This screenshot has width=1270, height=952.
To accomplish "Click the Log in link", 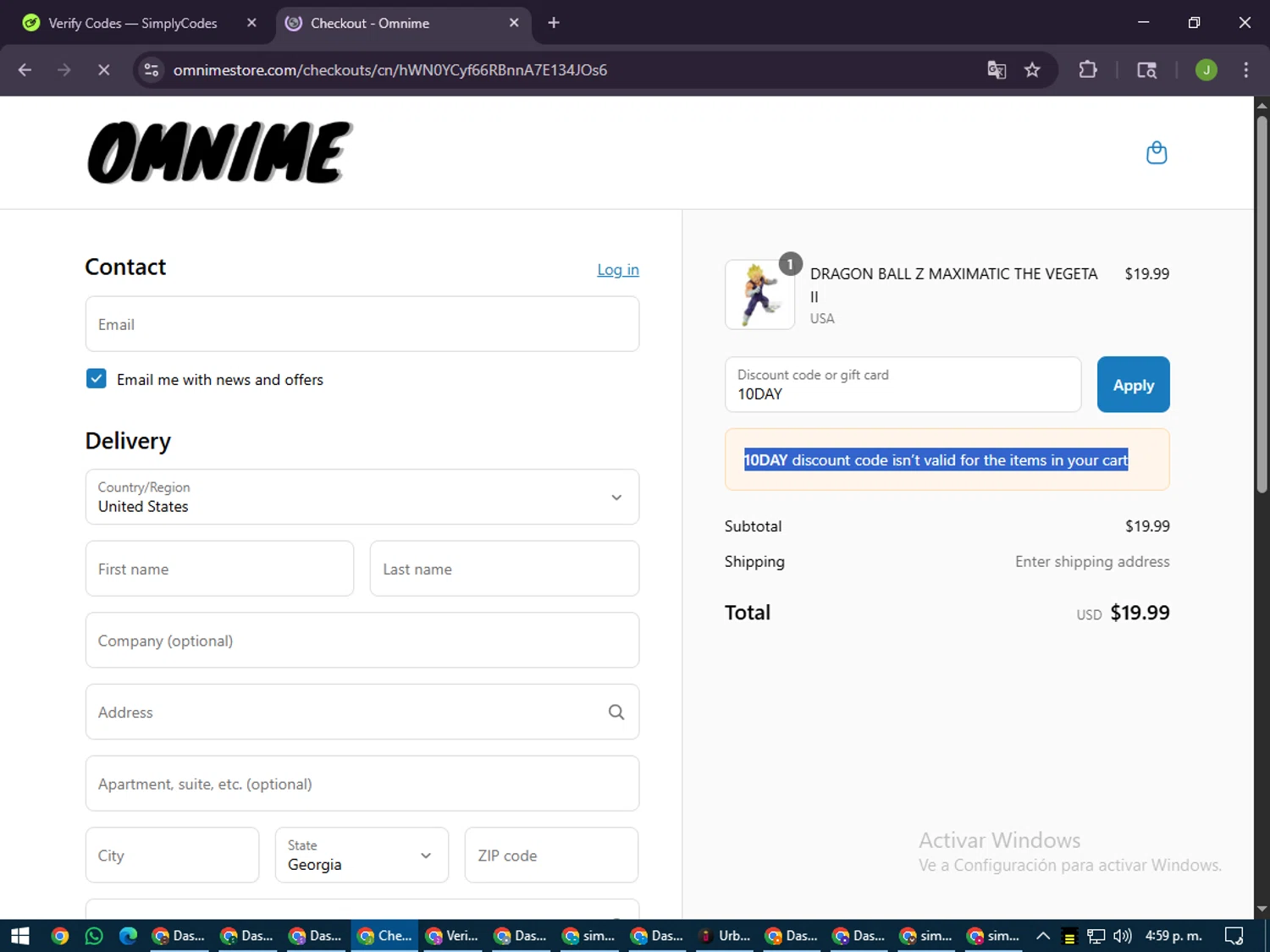I will coord(618,270).
